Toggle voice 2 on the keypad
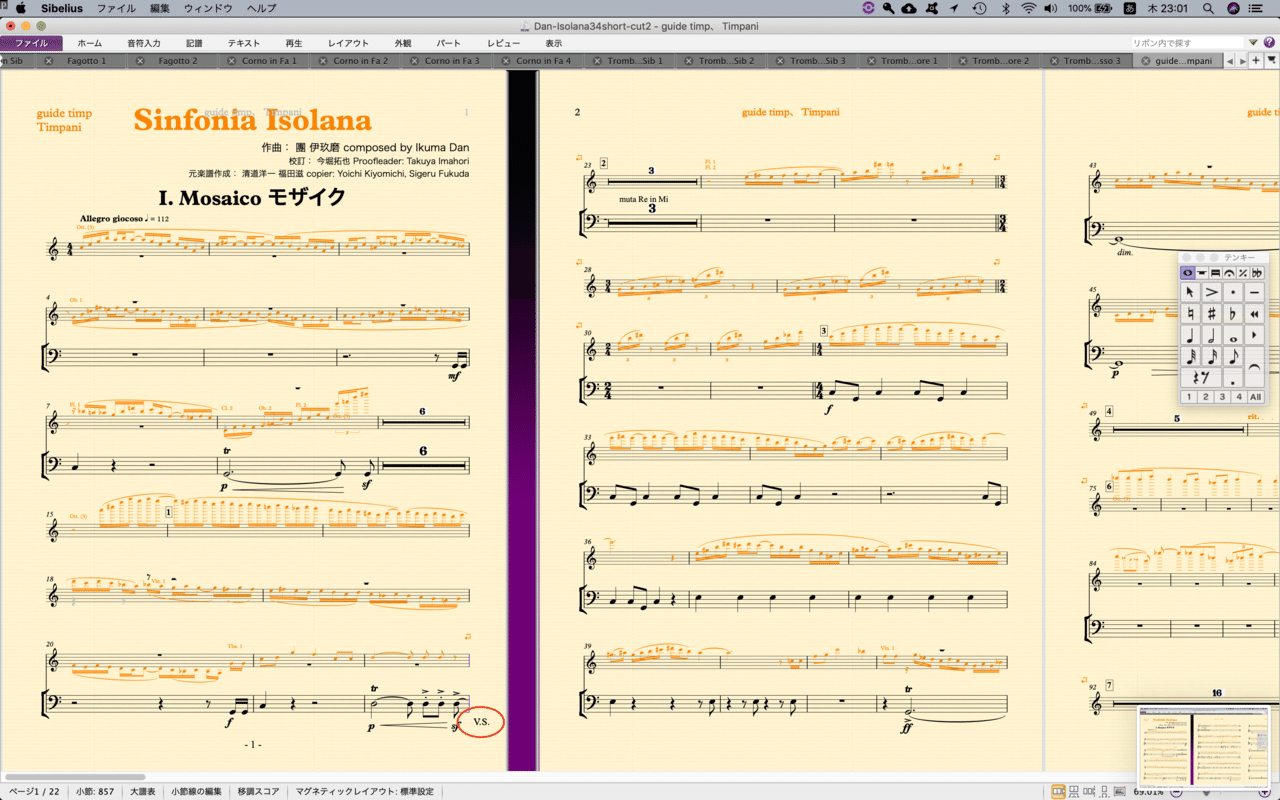 coord(1205,397)
